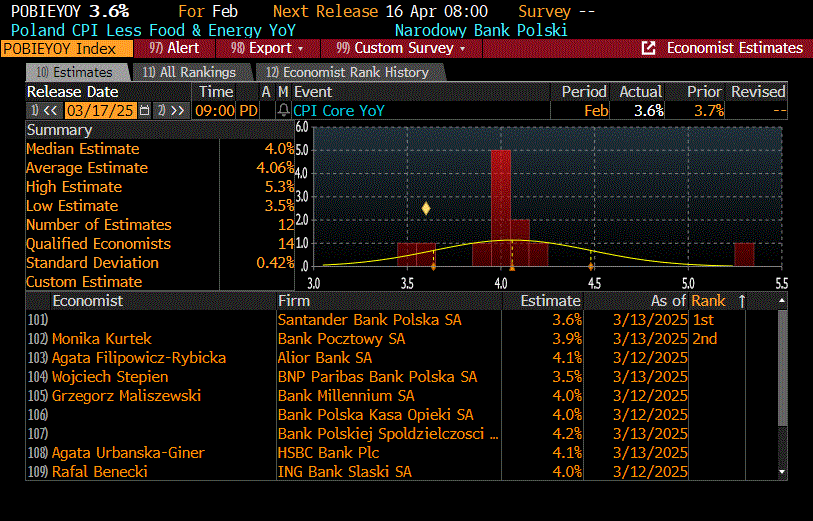The height and width of the screenshot is (521, 813).
Task: Select economist Rafal Benecki
Action: point(100,472)
